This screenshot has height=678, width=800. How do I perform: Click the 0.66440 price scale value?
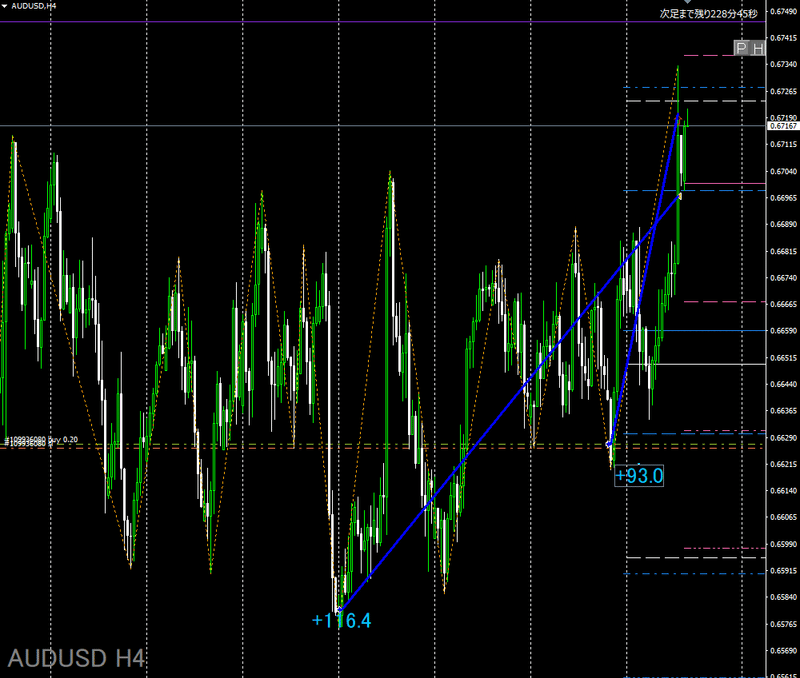783,384
